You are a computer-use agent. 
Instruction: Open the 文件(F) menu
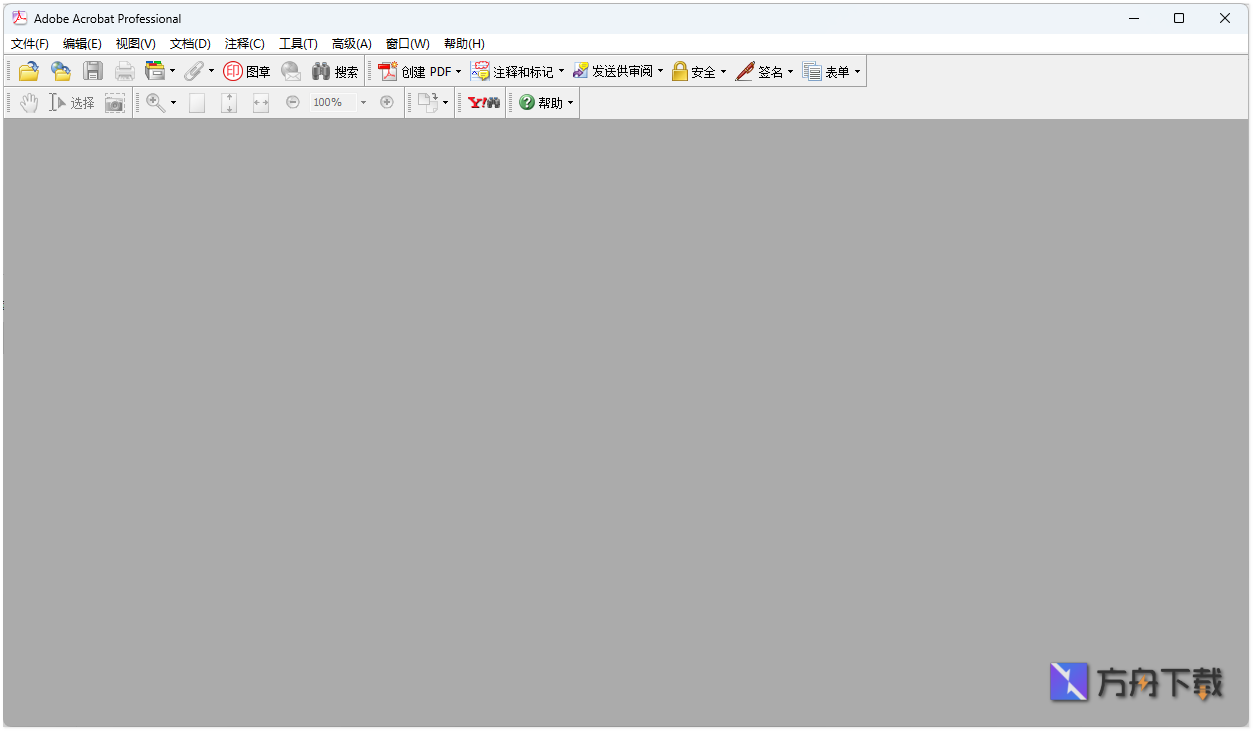pyautogui.click(x=29, y=43)
